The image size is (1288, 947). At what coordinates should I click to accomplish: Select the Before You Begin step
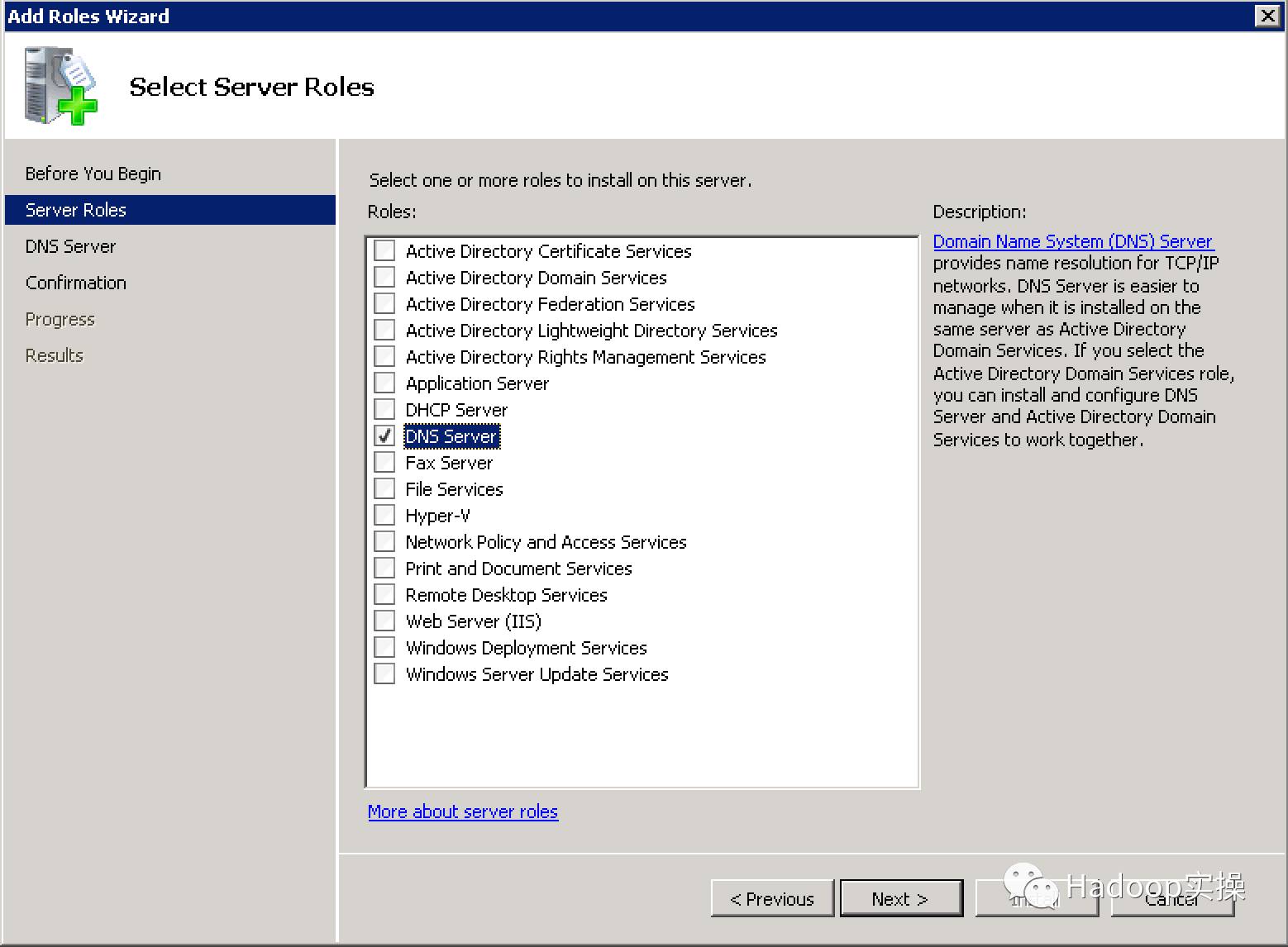pyautogui.click(x=92, y=173)
